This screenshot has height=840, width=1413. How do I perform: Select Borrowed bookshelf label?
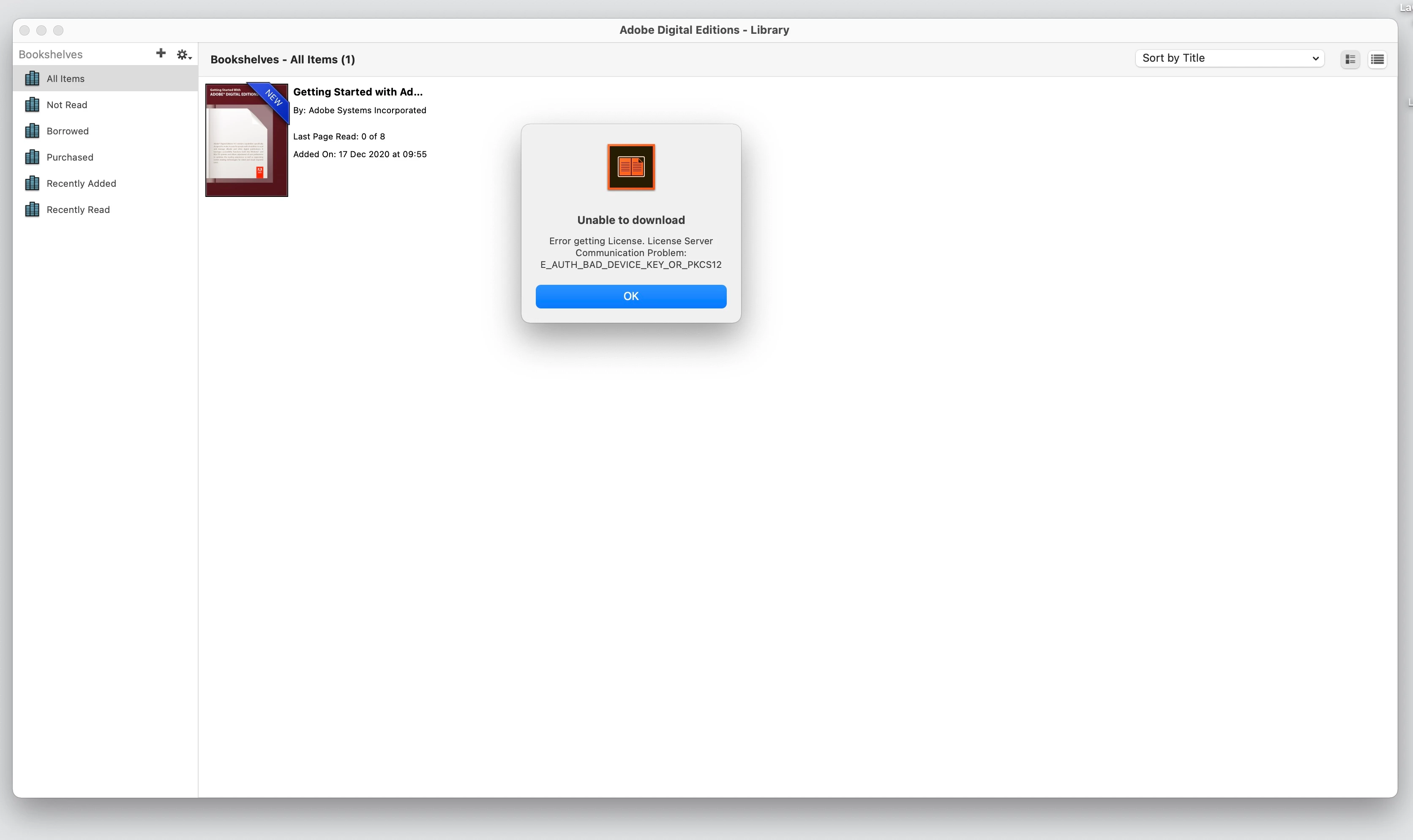[x=67, y=131]
